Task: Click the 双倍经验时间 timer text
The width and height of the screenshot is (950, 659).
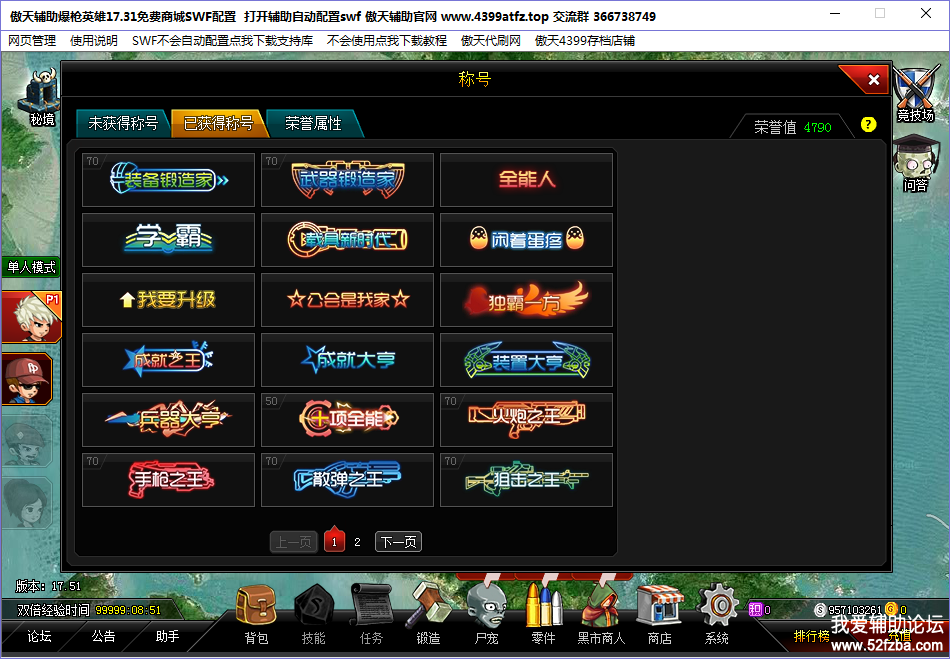Action: pos(89,610)
